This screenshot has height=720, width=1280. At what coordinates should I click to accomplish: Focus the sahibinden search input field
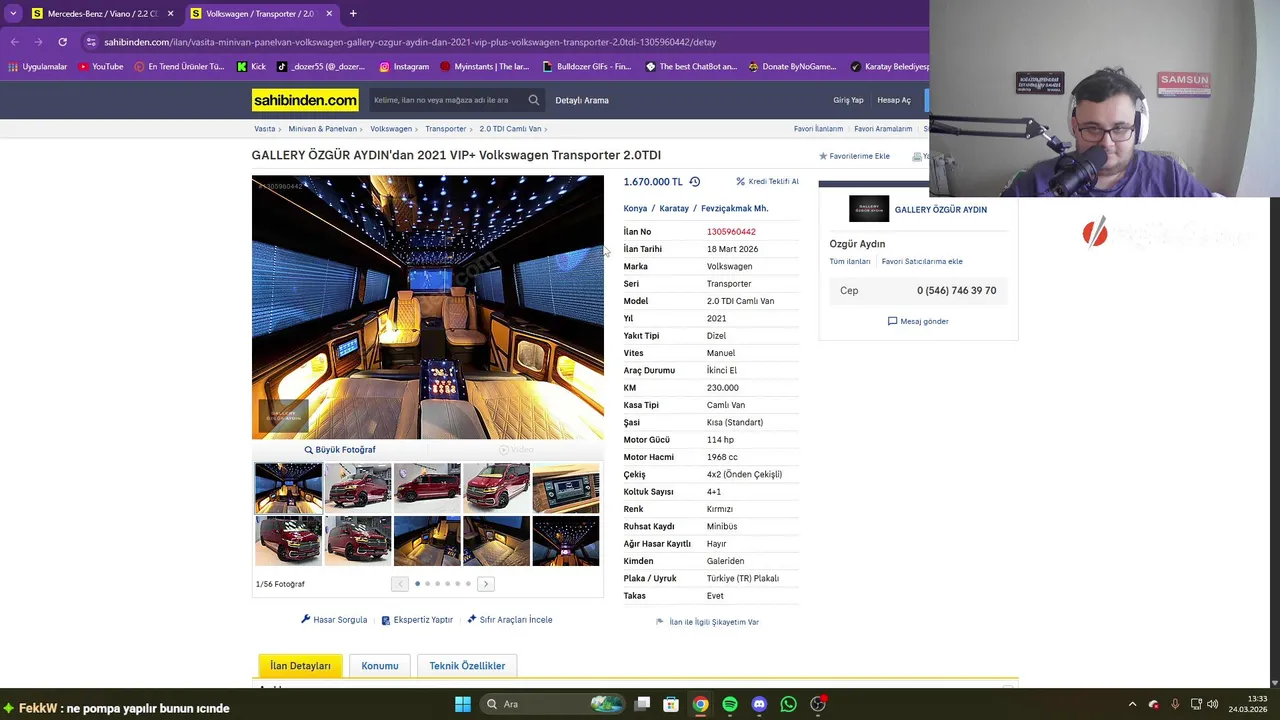[446, 100]
